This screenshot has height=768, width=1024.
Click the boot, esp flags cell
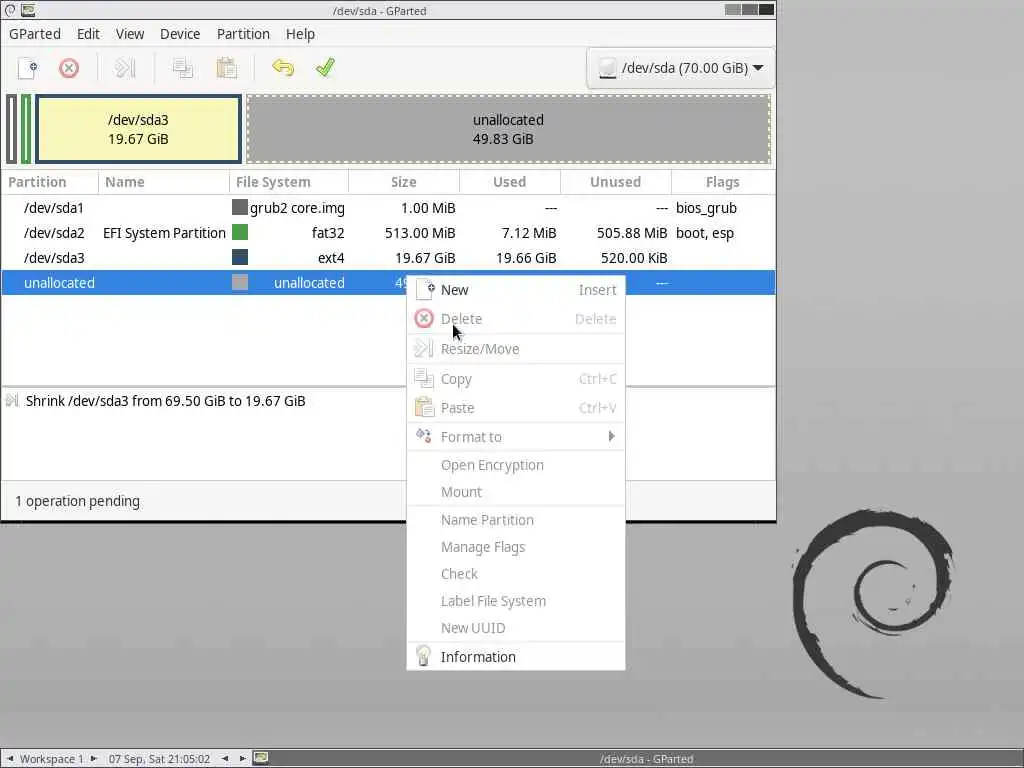(705, 232)
